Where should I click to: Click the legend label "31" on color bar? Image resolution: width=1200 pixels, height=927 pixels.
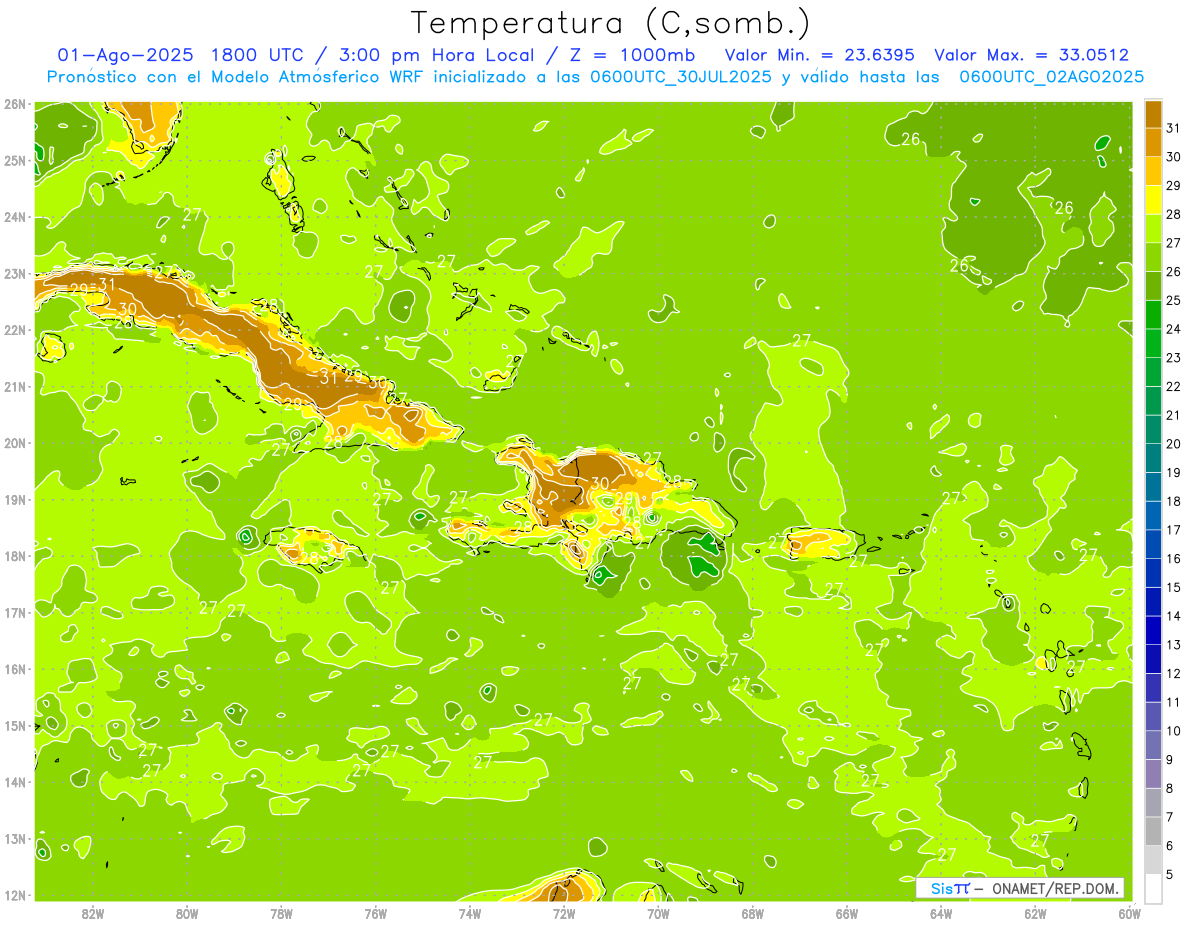(1174, 128)
